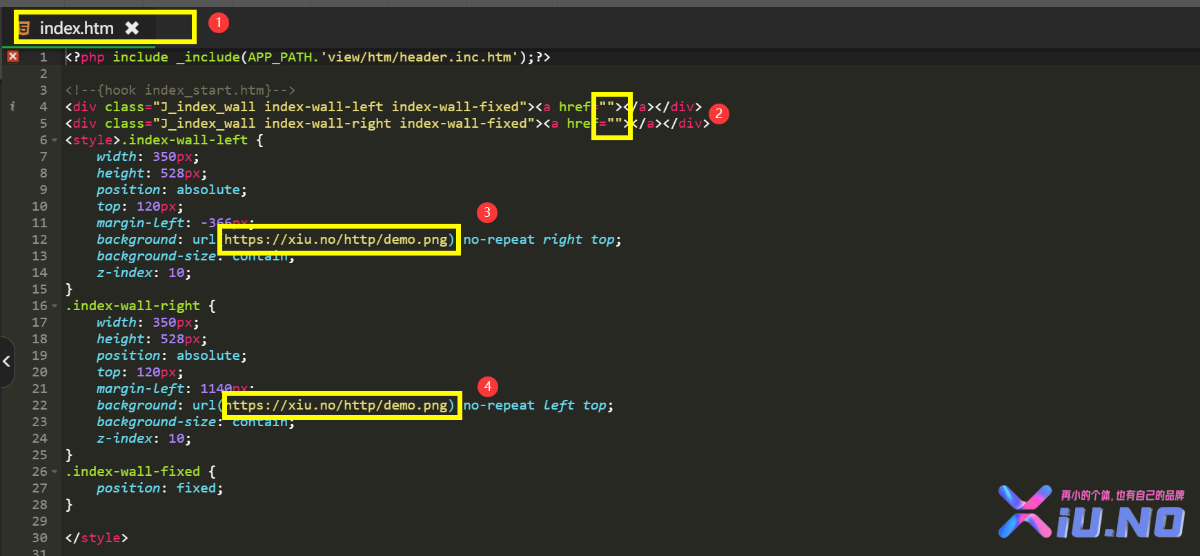The width and height of the screenshot is (1200, 556).
Task: Click the 'hook index_start.htm' comment
Action: click(x=180, y=90)
